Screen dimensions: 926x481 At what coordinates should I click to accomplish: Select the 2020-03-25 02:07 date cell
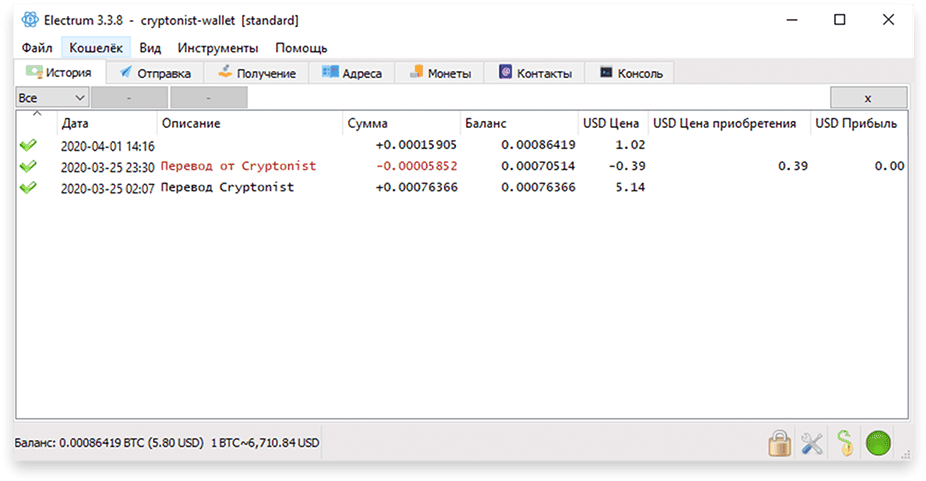click(107, 188)
